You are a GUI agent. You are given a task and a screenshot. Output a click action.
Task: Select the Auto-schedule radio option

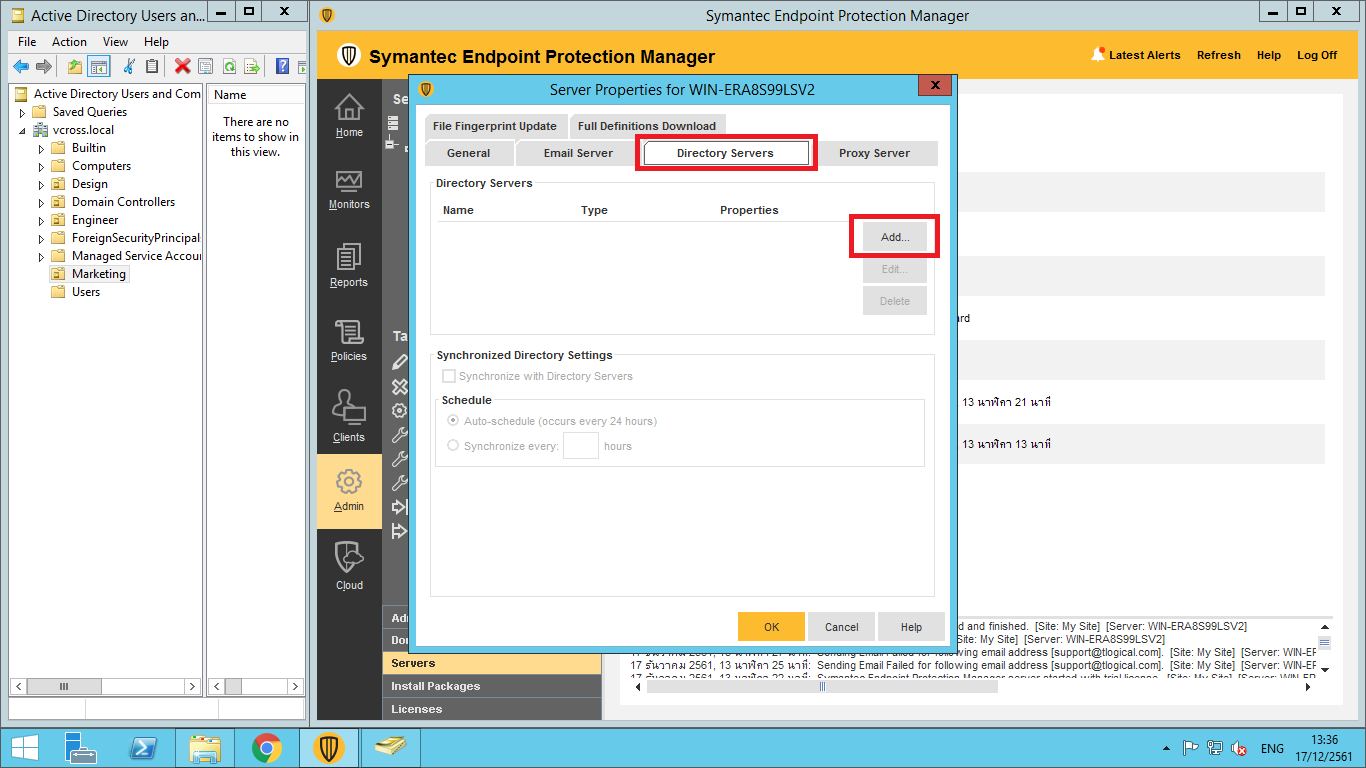453,421
